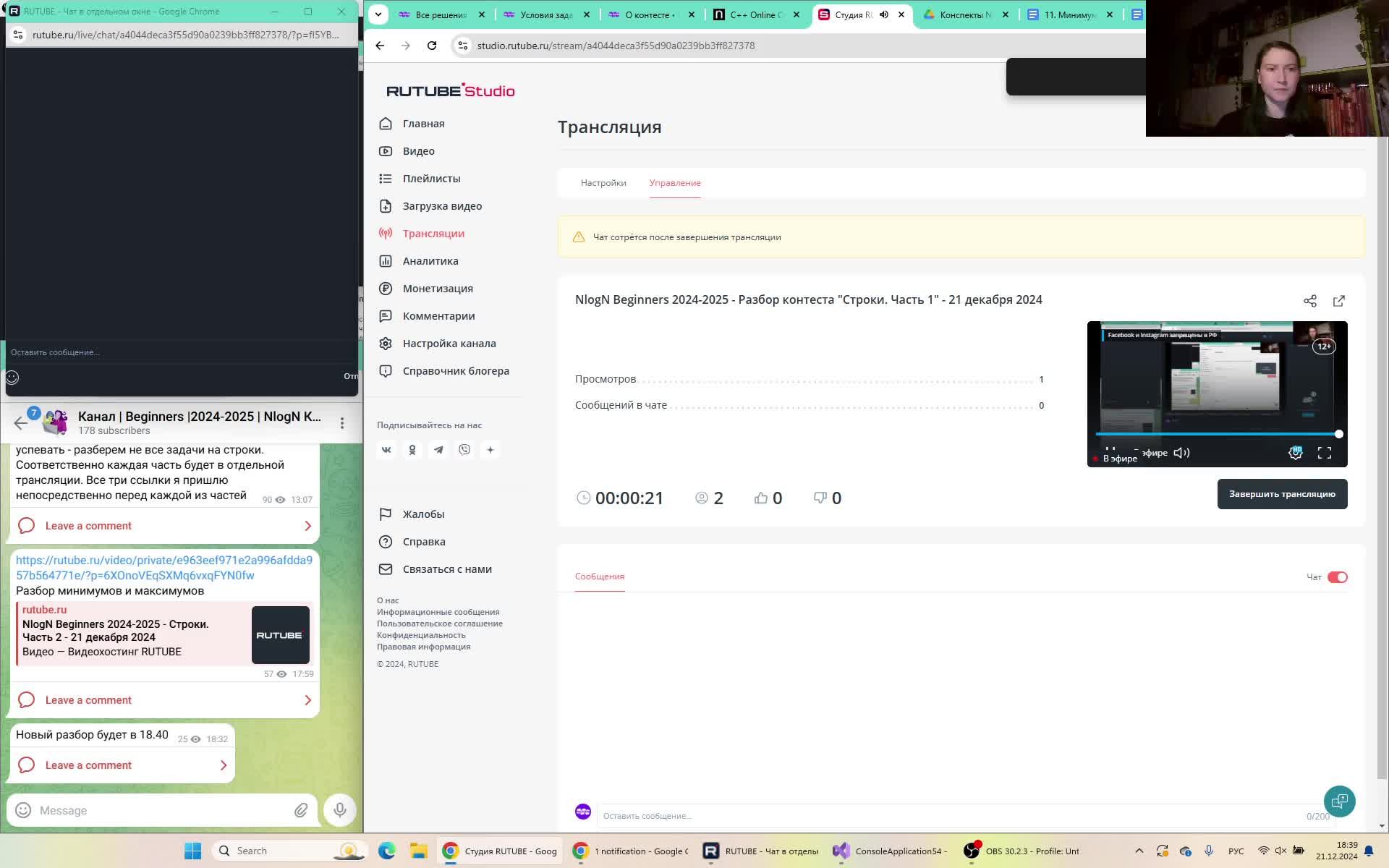Toggle the Чат switch off
Image resolution: width=1389 pixels, height=868 pixels.
[x=1337, y=577]
